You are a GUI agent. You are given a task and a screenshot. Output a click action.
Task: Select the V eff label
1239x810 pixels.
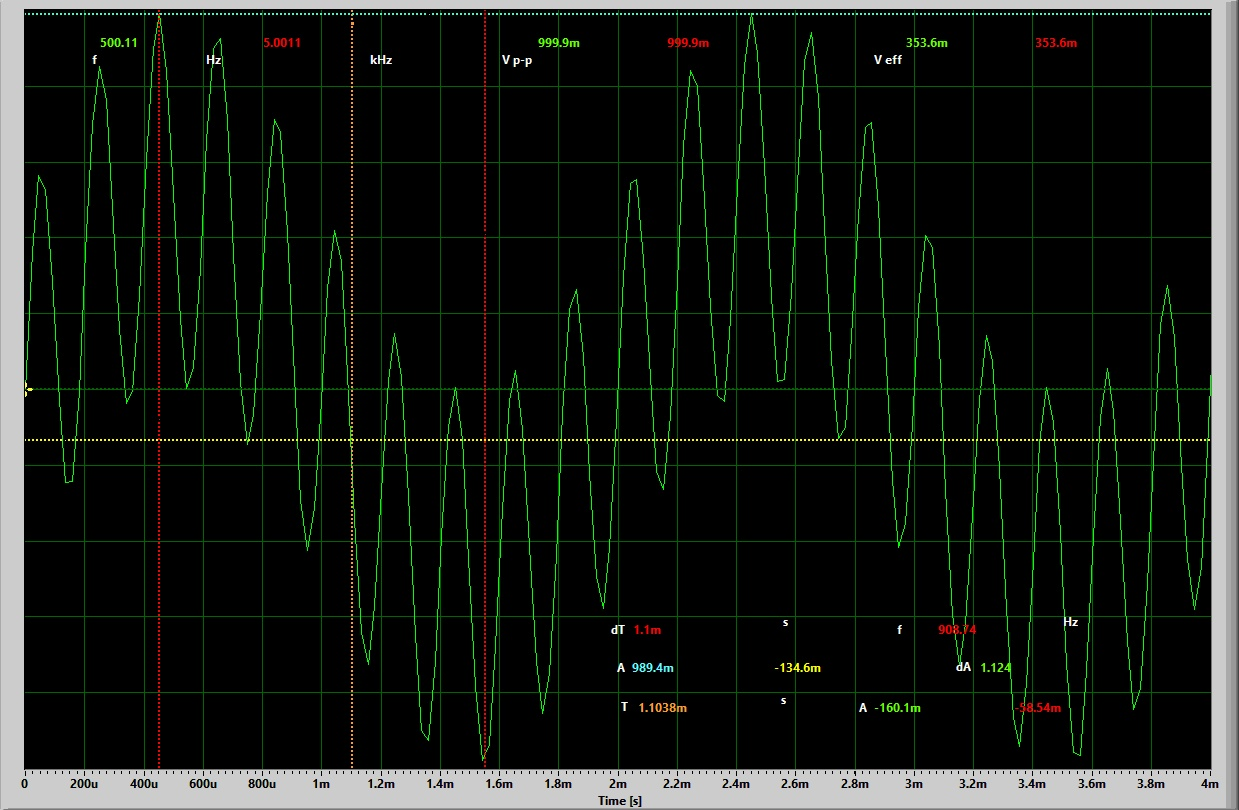pos(888,60)
